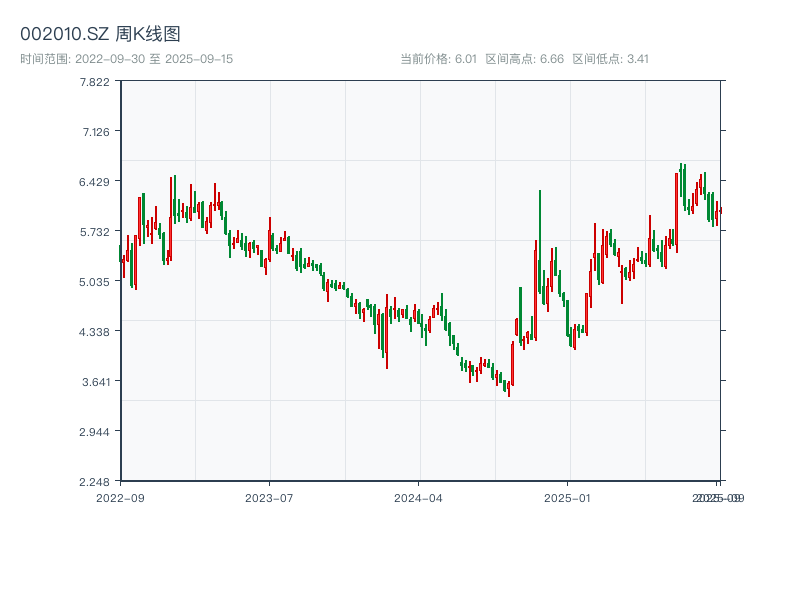Screen dimensions: 800x600
Task: Click the lowest candle near 3.41
Action: pyautogui.click(x=509, y=389)
